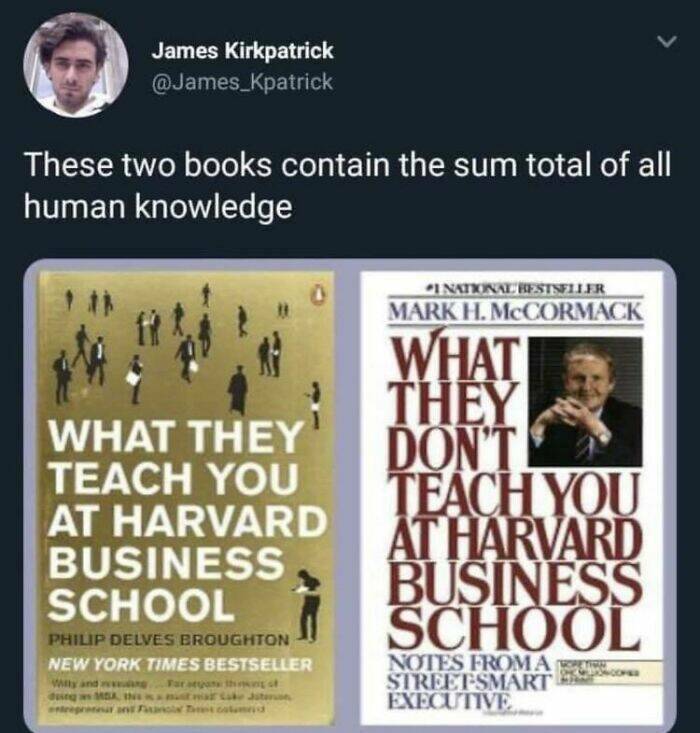Open the @James_Kpatrick handle link
This screenshot has width=700, height=733.
click(242, 82)
